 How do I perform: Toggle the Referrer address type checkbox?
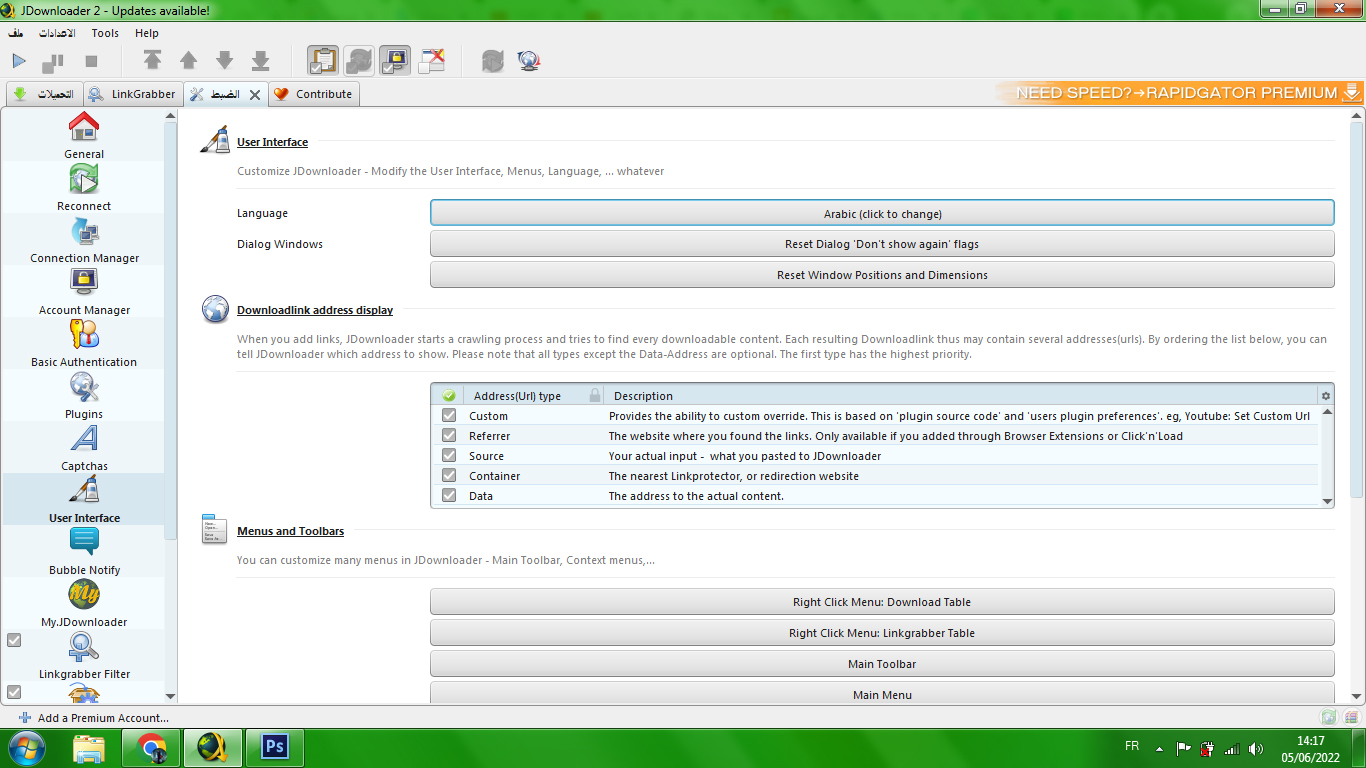coord(449,436)
